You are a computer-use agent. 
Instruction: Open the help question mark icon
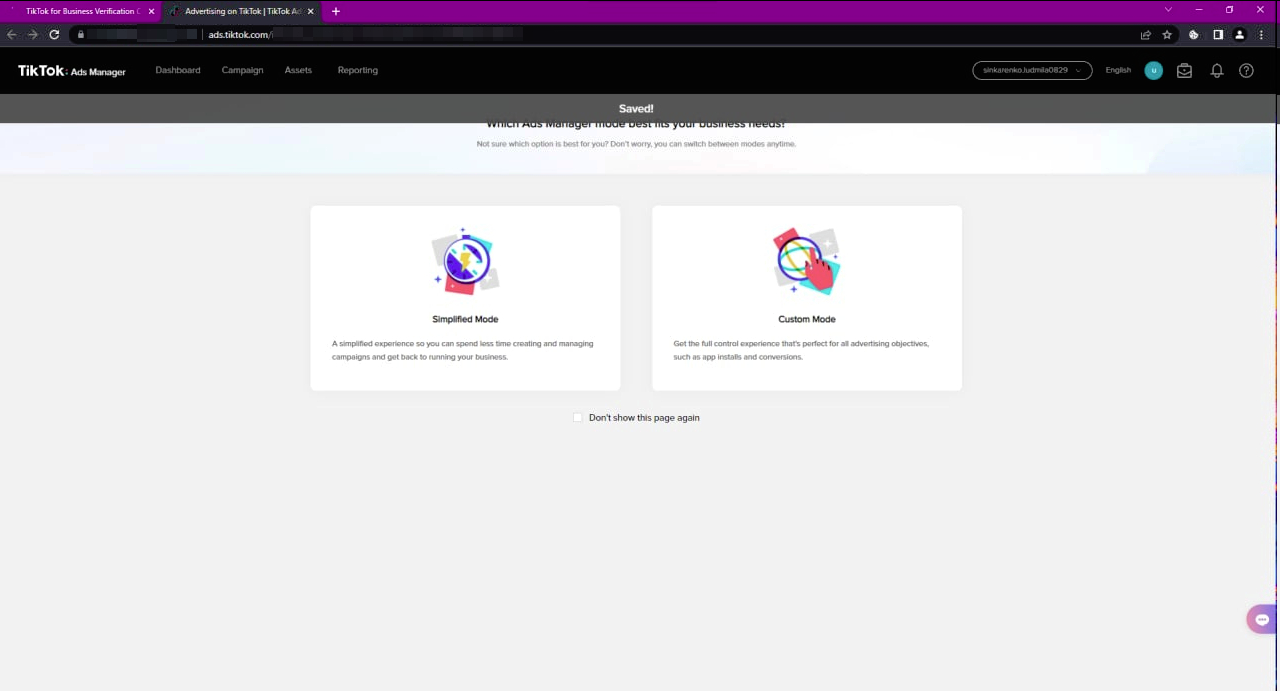[x=1246, y=71]
